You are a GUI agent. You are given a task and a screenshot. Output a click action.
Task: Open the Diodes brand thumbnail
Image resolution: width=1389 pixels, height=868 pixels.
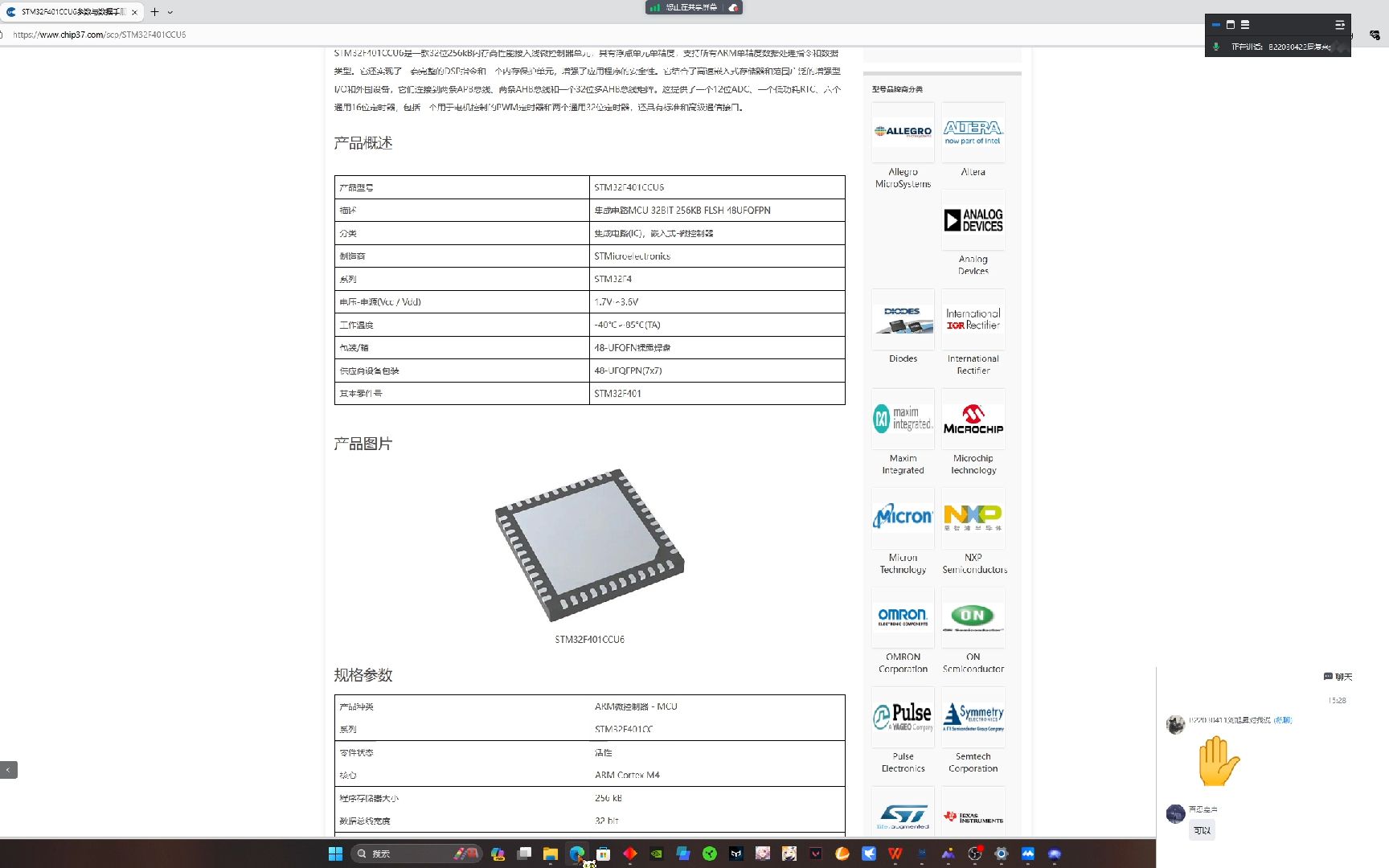[x=903, y=319]
